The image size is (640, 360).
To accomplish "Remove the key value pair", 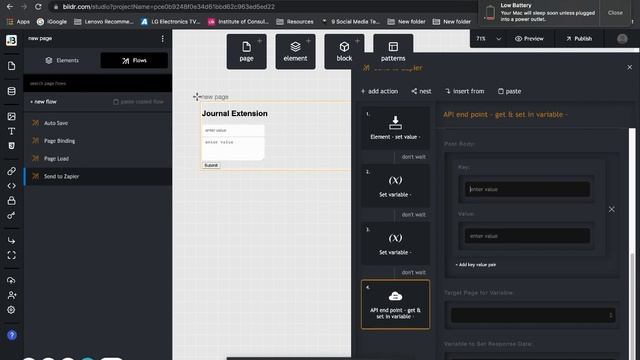I will [x=611, y=209].
